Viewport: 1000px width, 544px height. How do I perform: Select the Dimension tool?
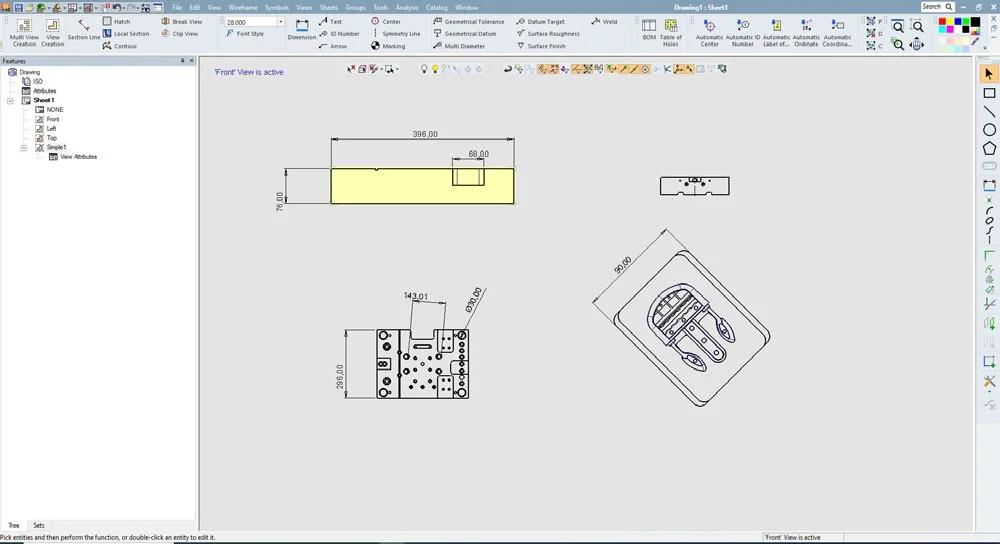point(302,30)
